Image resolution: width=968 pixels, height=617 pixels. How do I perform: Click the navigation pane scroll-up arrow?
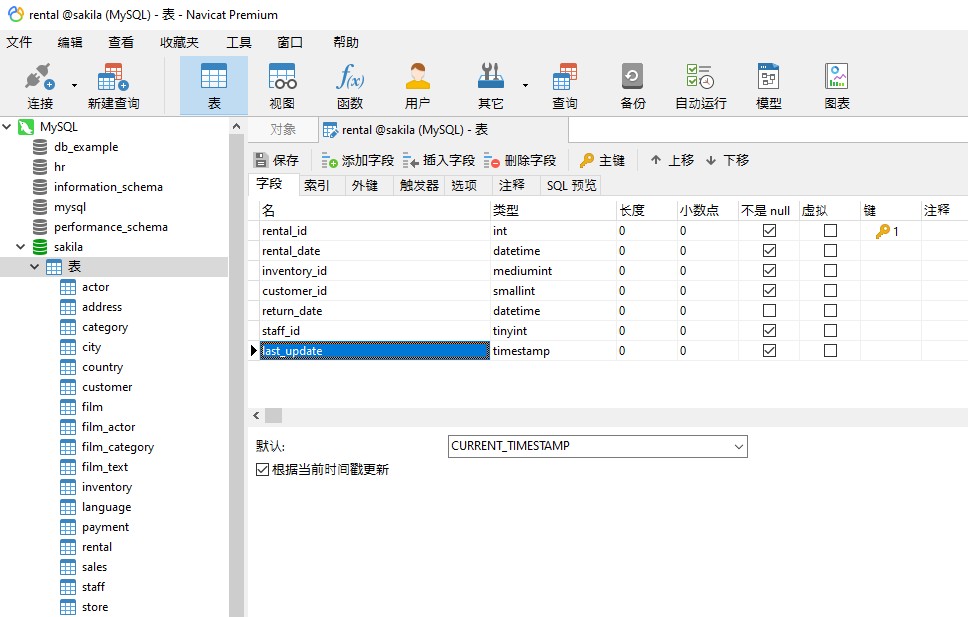pos(236,127)
